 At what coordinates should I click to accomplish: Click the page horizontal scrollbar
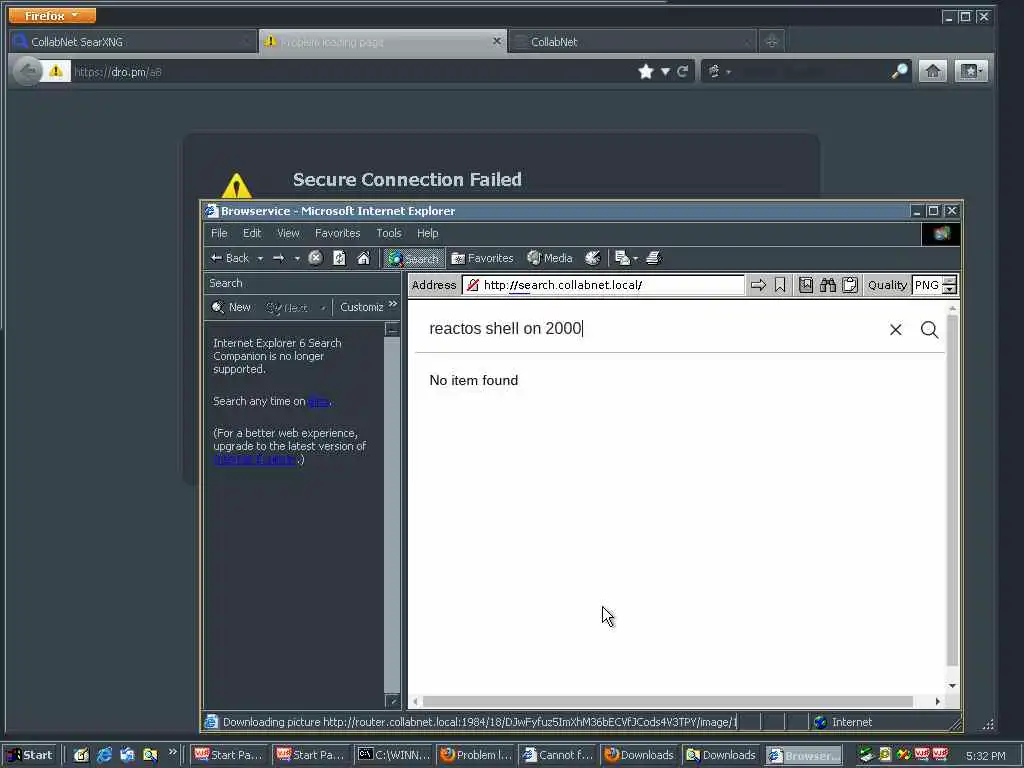tap(667, 701)
